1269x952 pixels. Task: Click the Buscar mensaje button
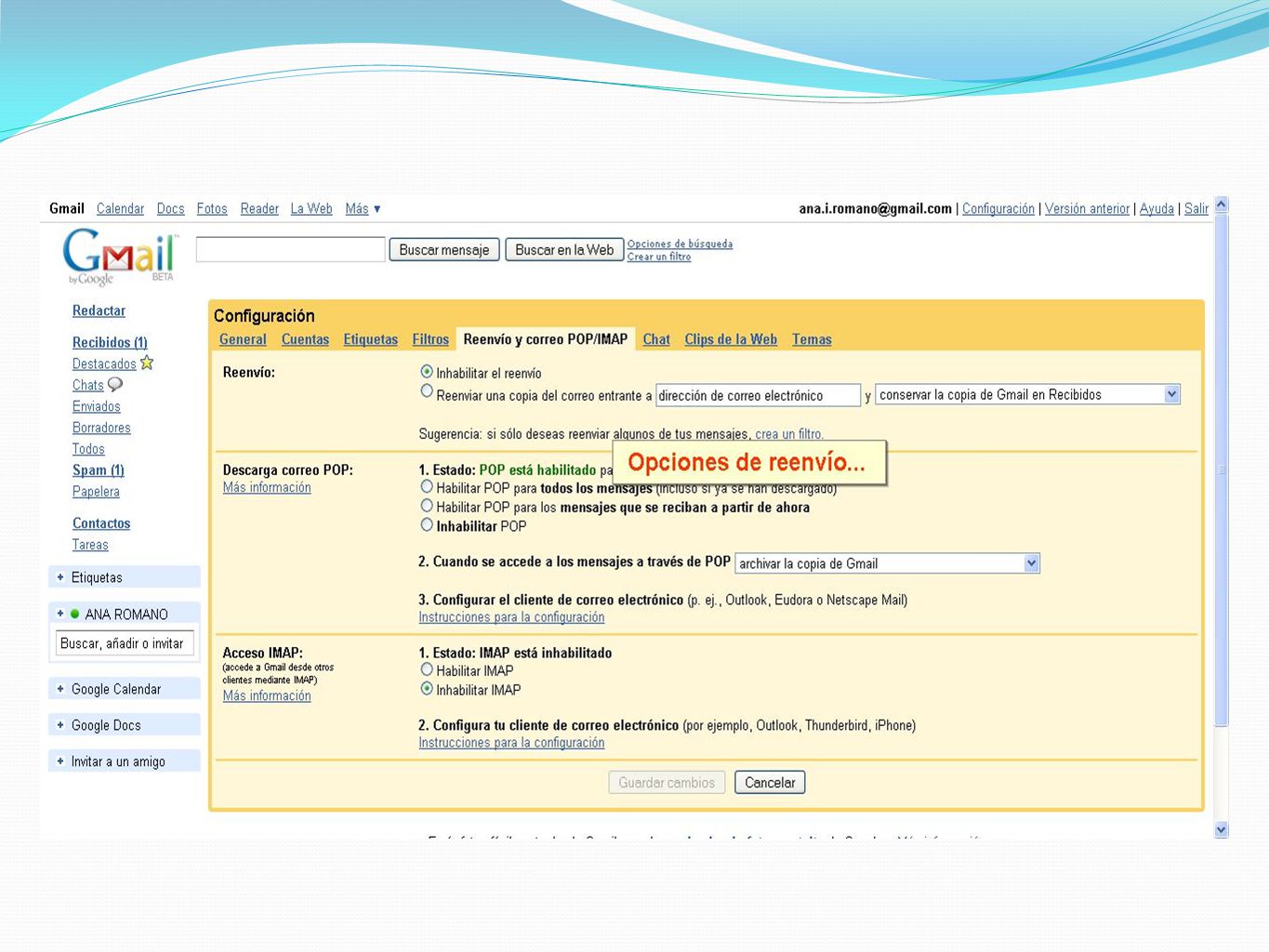[444, 250]
